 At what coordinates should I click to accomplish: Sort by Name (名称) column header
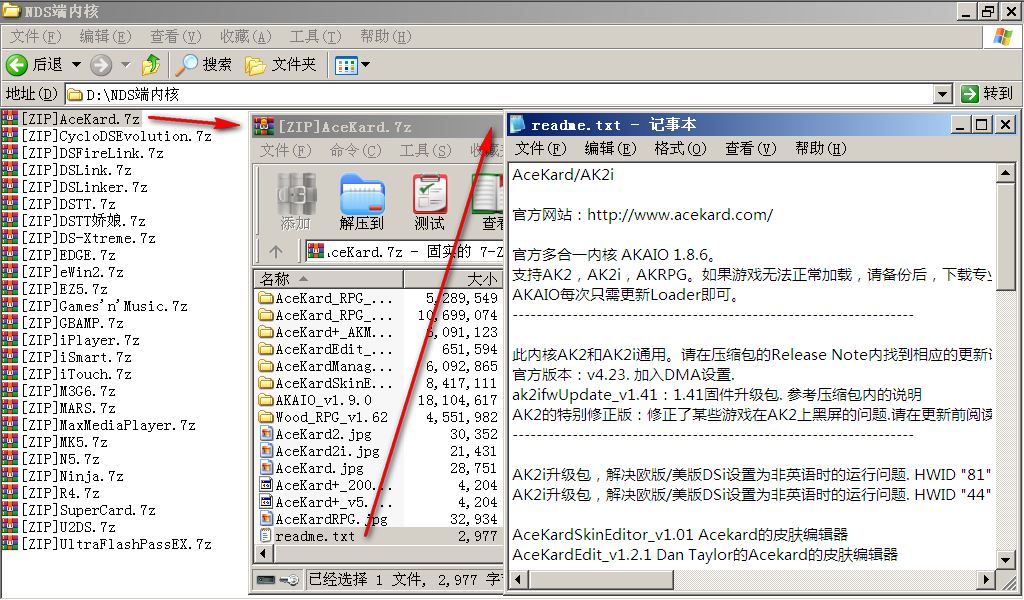[x=290, y=279]
